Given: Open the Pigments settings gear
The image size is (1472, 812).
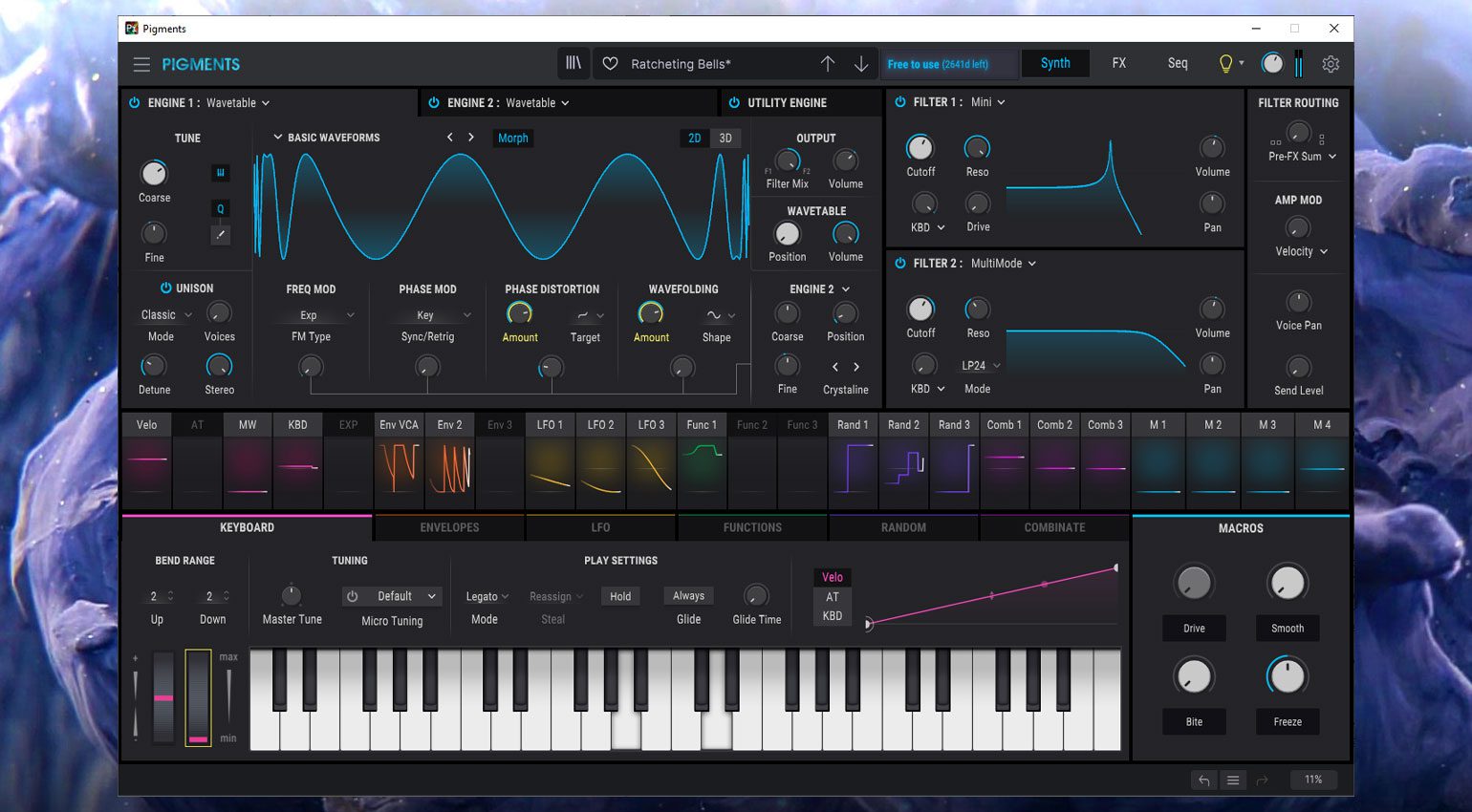Looking at the screenshot, I should click(x=1331, y=63).
